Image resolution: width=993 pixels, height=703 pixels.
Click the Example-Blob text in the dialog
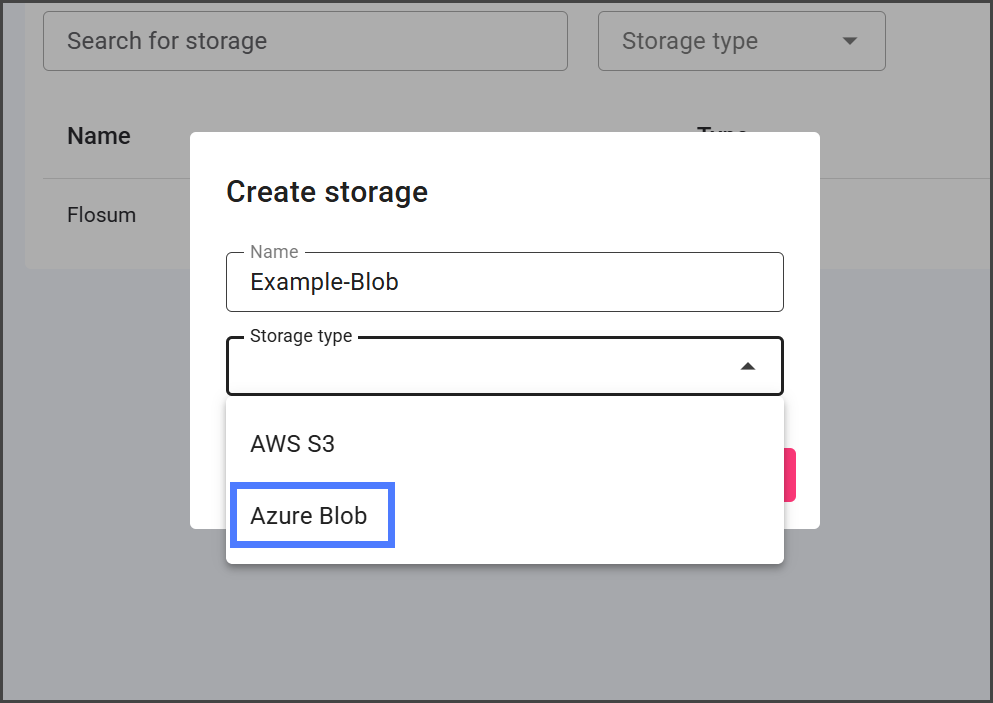[324, 282]
